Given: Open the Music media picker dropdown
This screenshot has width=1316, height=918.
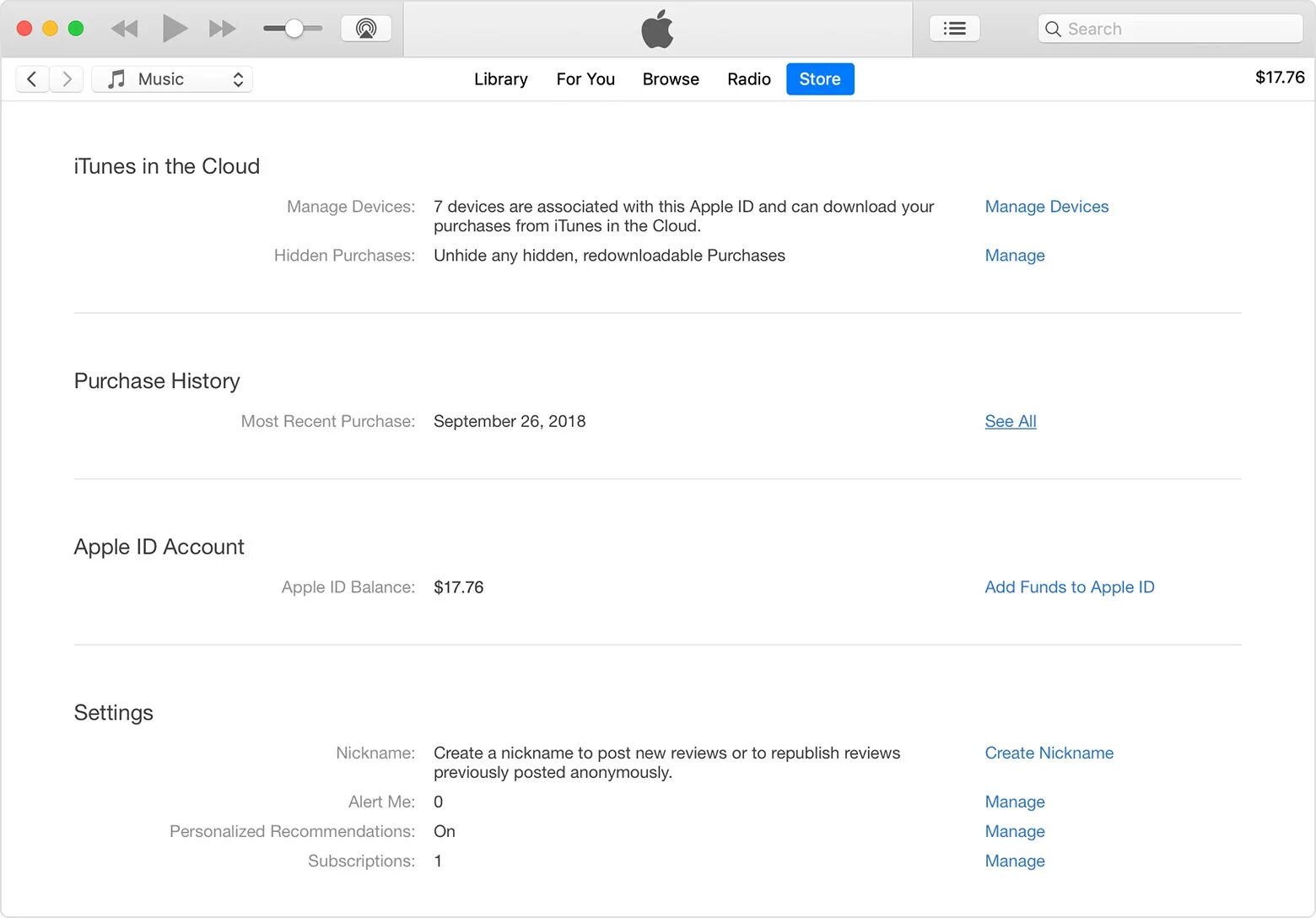Looking at the screenshot, I should [172, 79].
